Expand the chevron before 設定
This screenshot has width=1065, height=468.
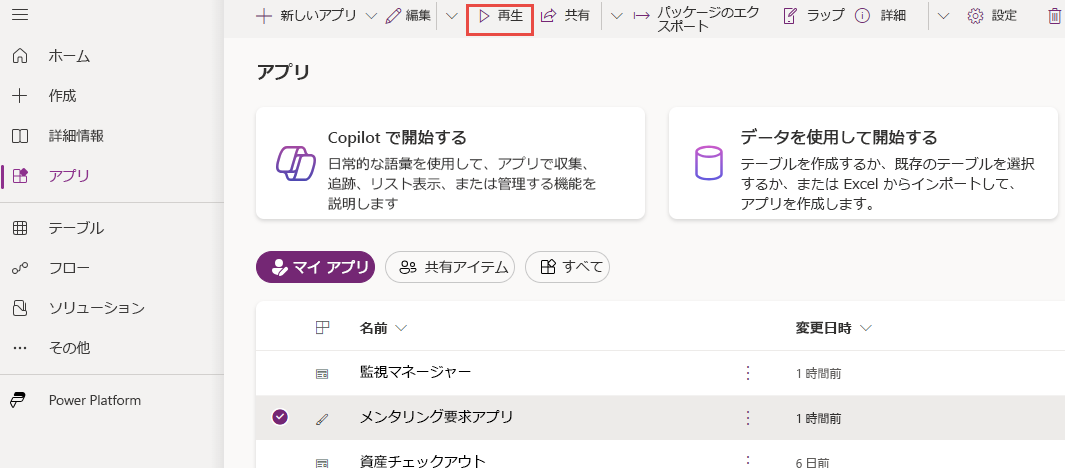[x=943, y=16]
